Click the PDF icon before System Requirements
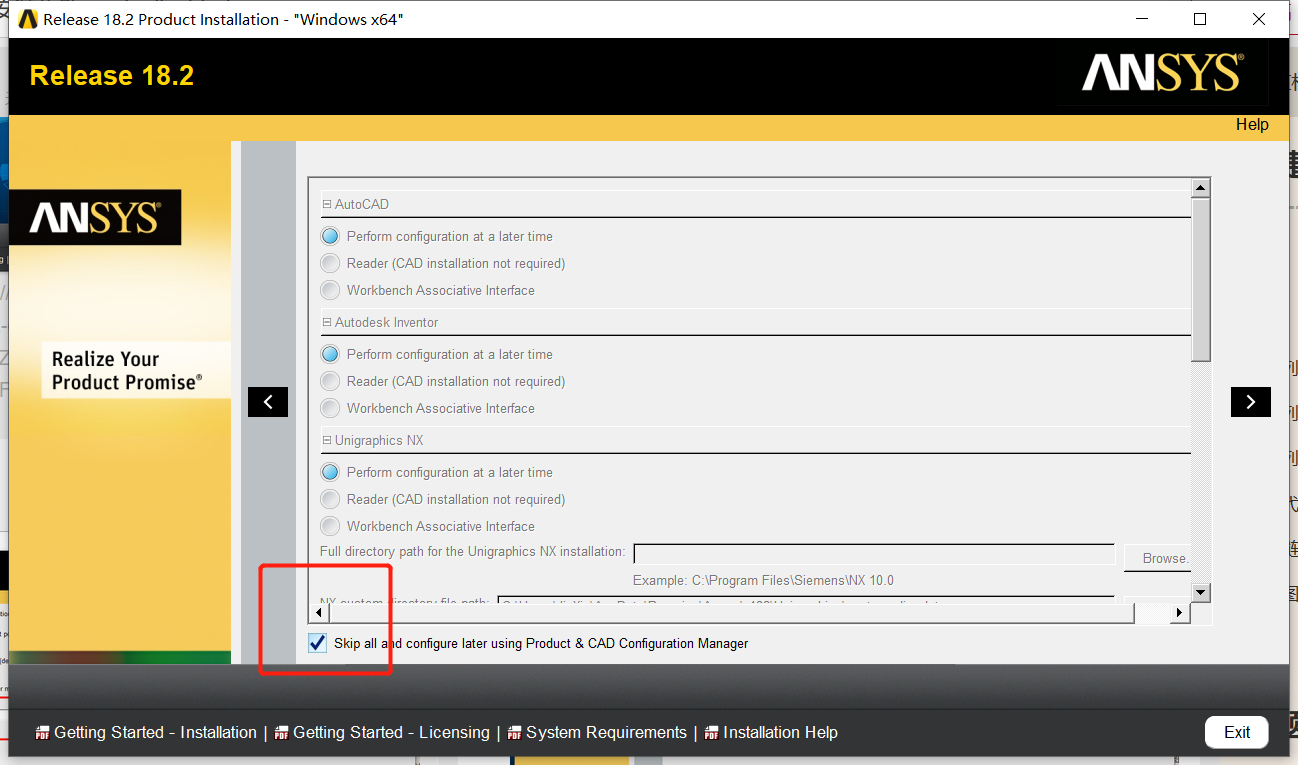 coord(514,733)
